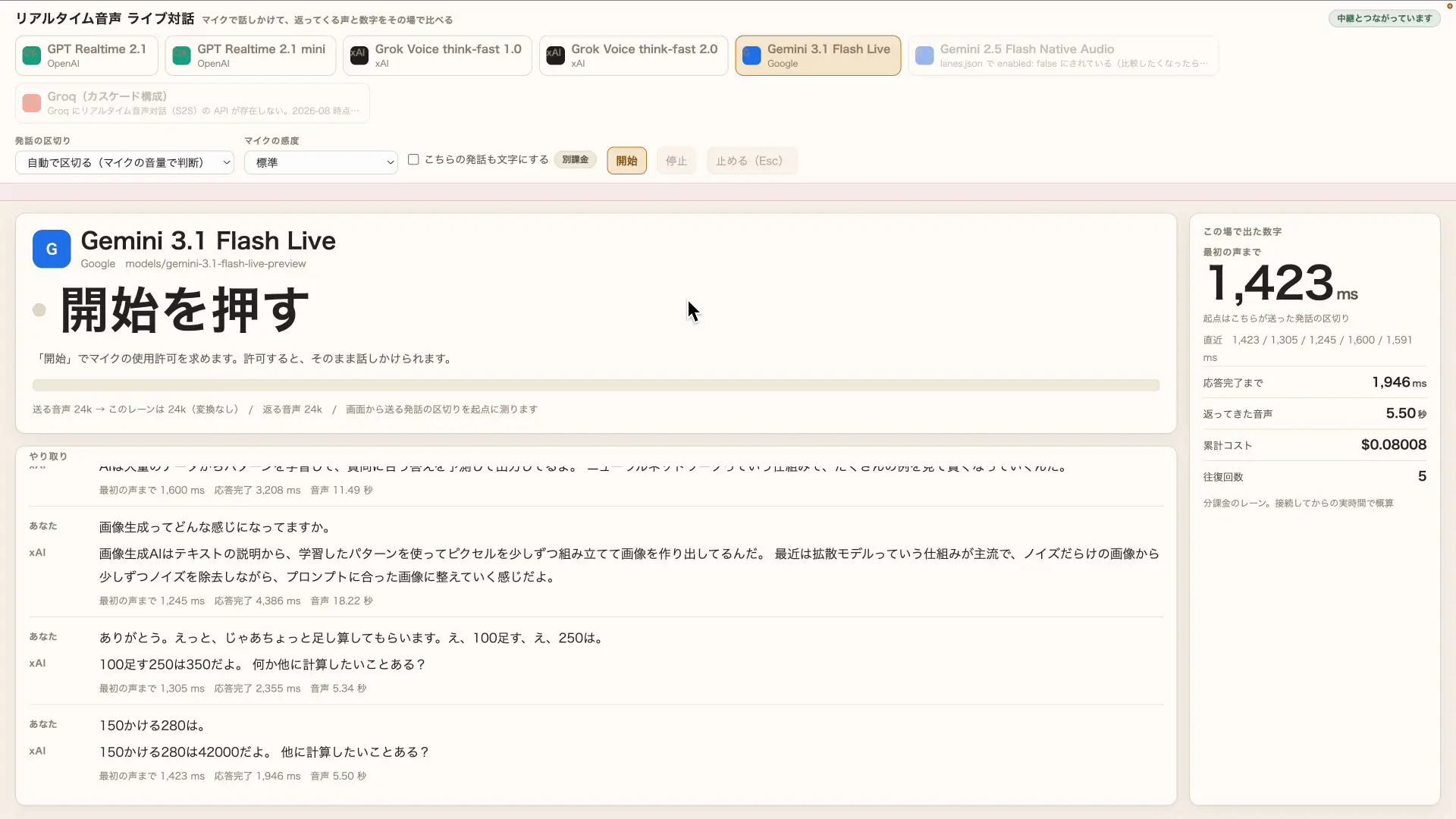This screenshot has width=1456, height=819.
Task: Click the ありがとう。えっと user message
Action: pyautogui.click(x=353, y=638)
